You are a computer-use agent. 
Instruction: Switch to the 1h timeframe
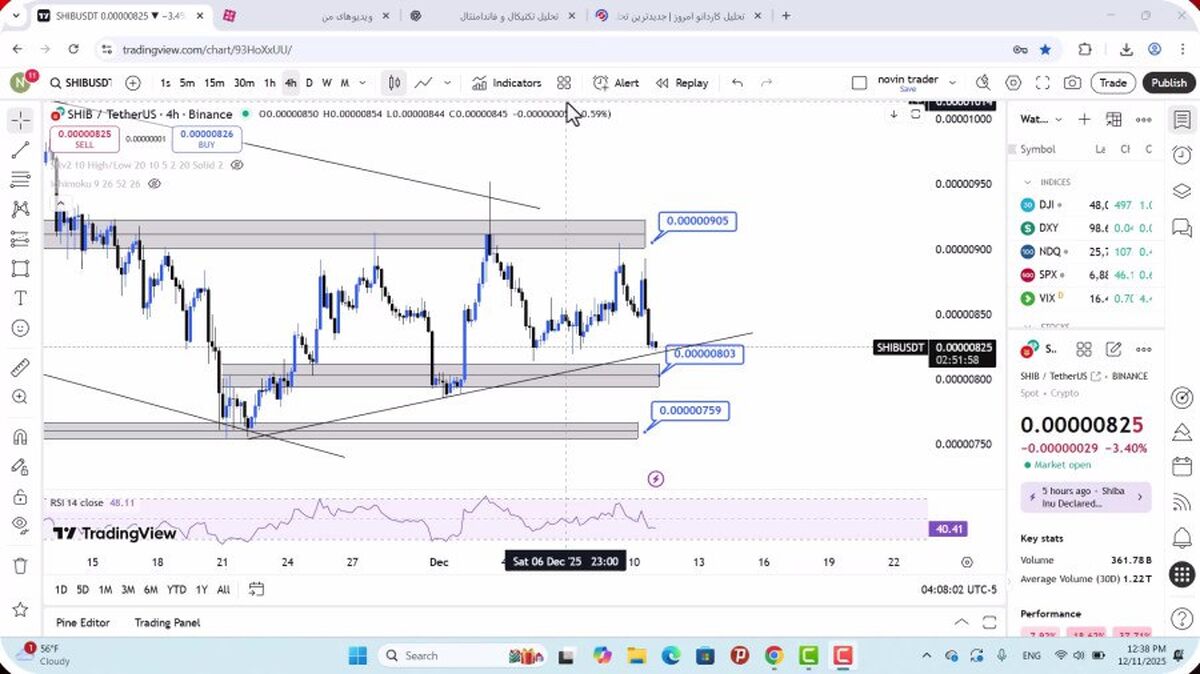[270, 83]
